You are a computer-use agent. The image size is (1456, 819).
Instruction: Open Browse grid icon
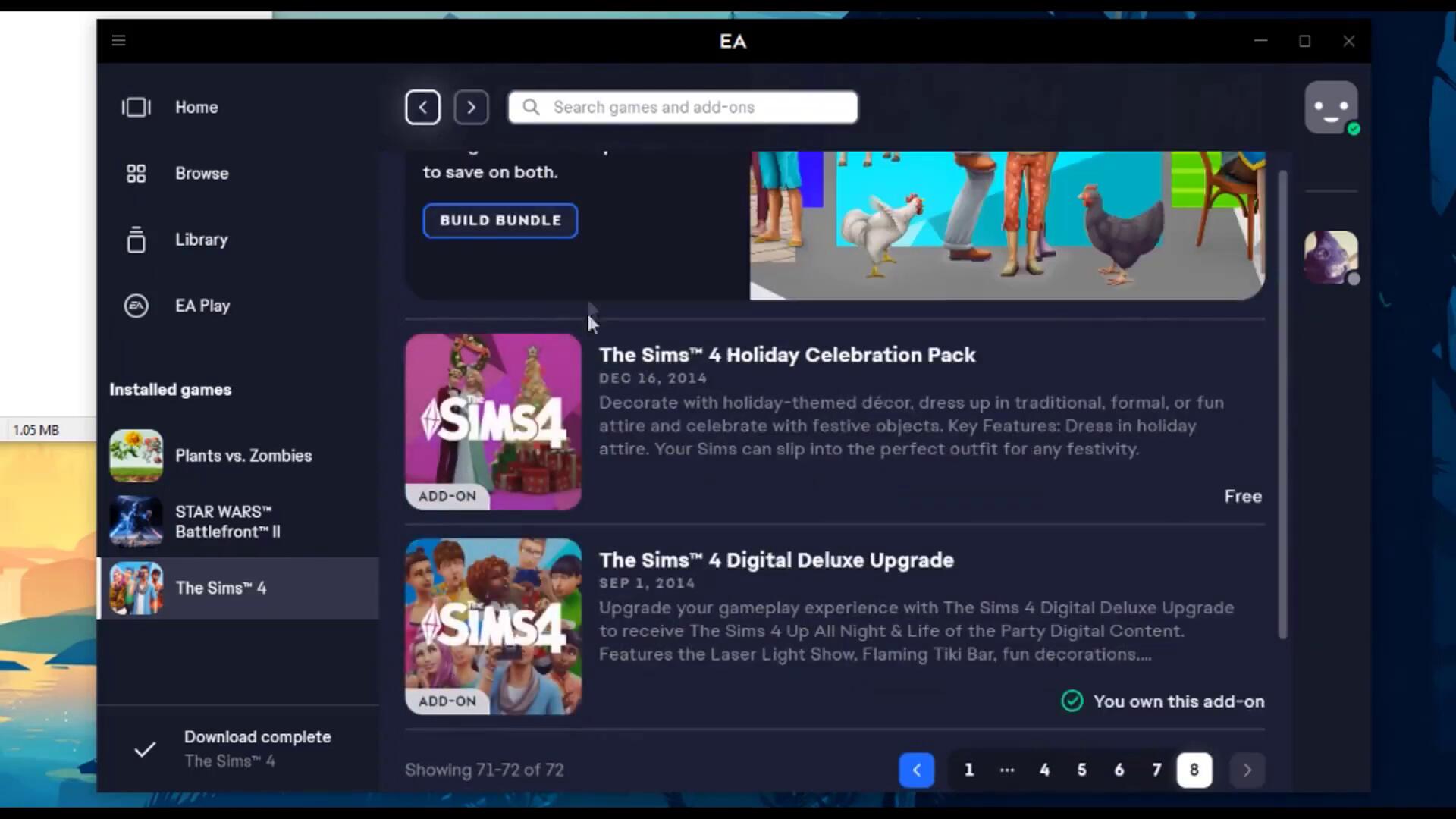136,174
